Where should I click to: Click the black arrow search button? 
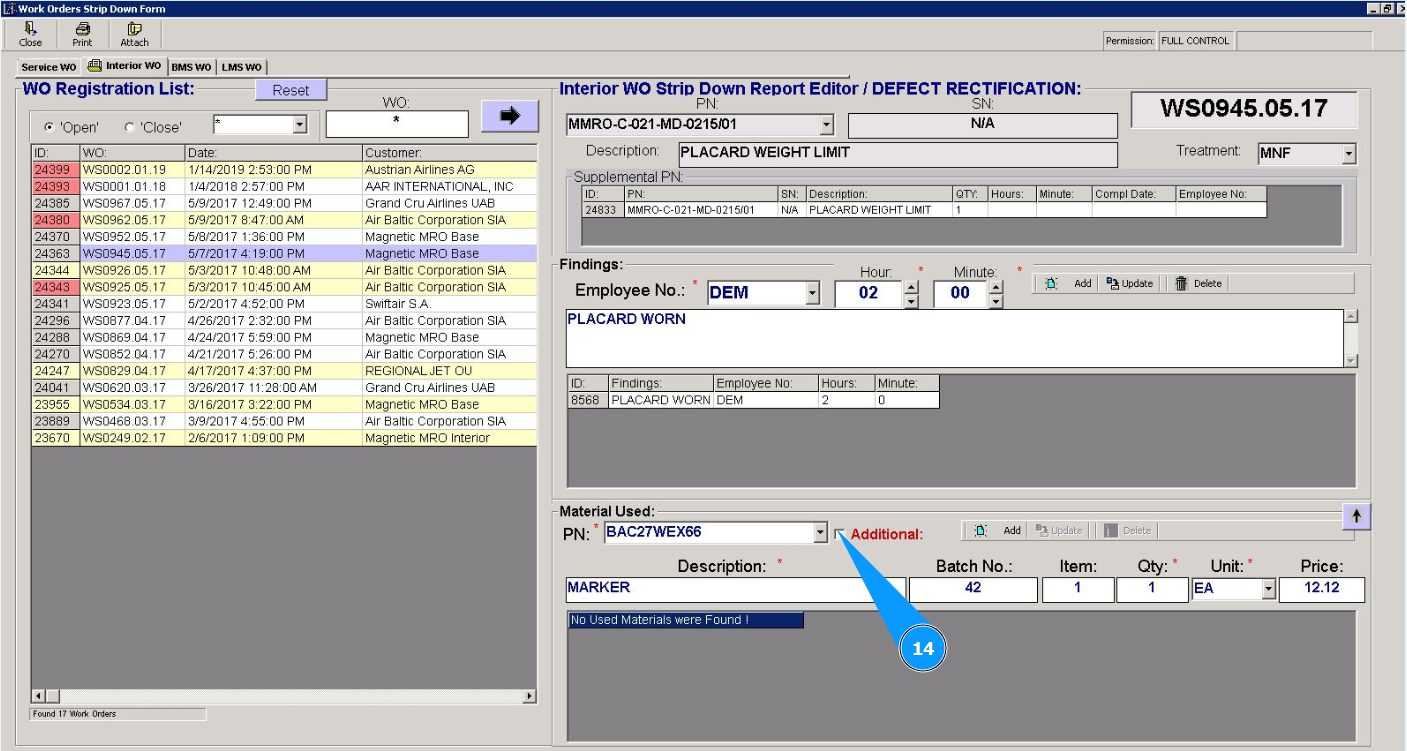[510, 116]
